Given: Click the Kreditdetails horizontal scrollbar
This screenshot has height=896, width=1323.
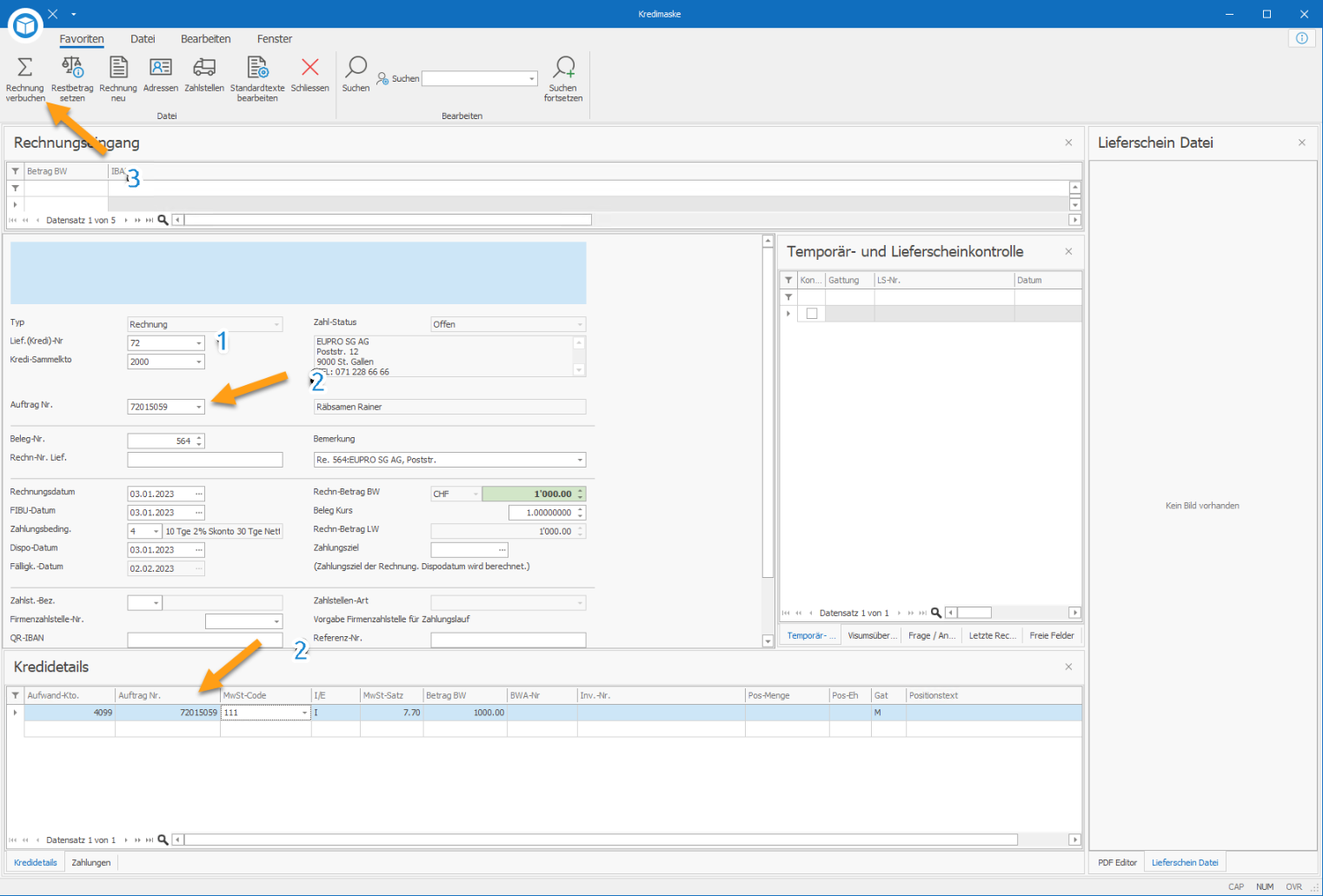Looking at the screenshot, I should [601, 840].
